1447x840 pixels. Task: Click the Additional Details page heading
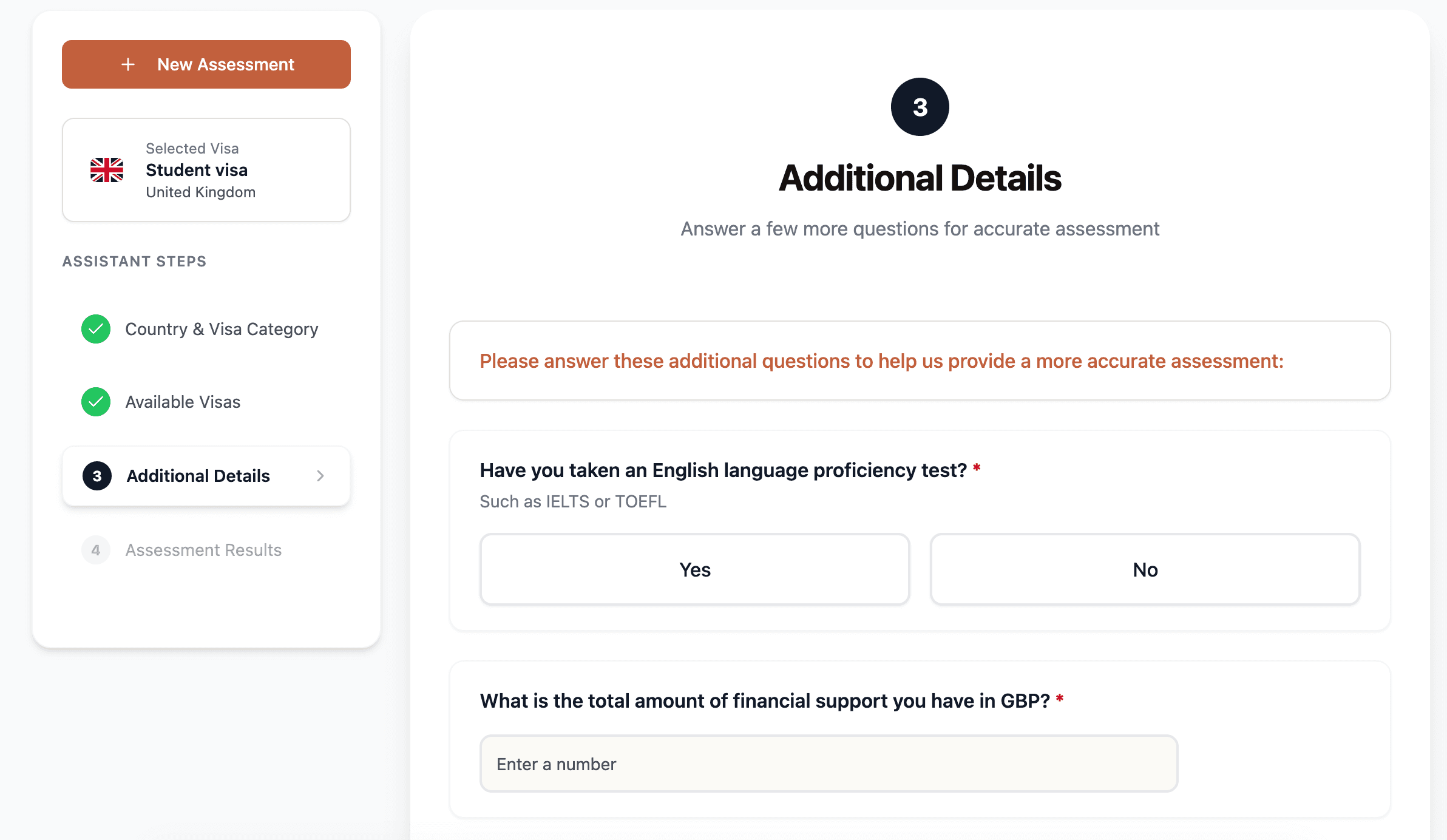click(x=920, y=178)
